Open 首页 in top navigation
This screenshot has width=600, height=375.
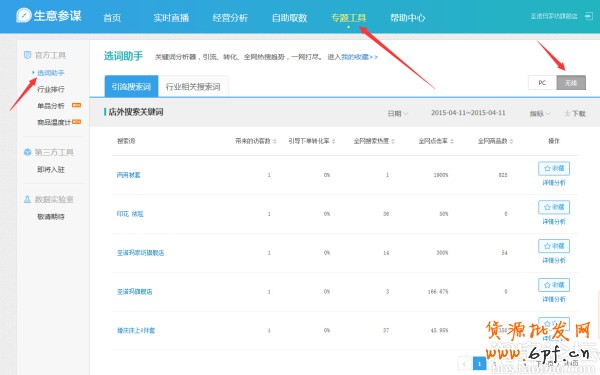click(112, 18)
